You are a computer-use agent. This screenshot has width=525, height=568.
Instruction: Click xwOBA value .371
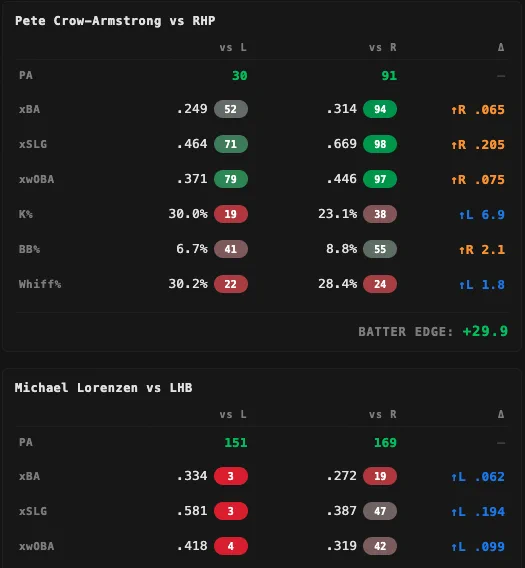(x=192, y=179)
